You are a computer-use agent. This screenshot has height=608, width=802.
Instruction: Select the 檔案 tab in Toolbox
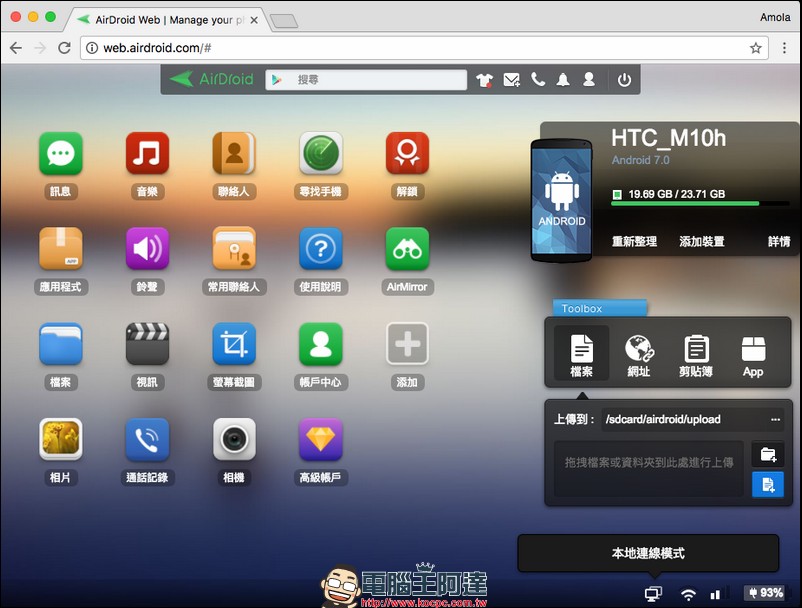pyautogui.click(x=582, y=353)
